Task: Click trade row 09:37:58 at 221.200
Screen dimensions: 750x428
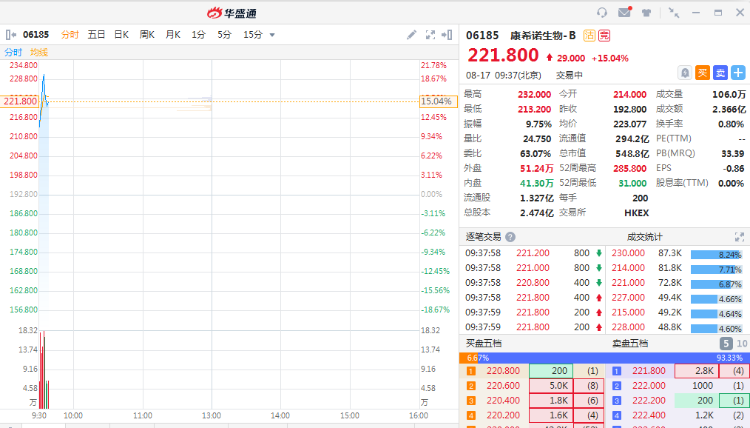Action: click(533, 253)
